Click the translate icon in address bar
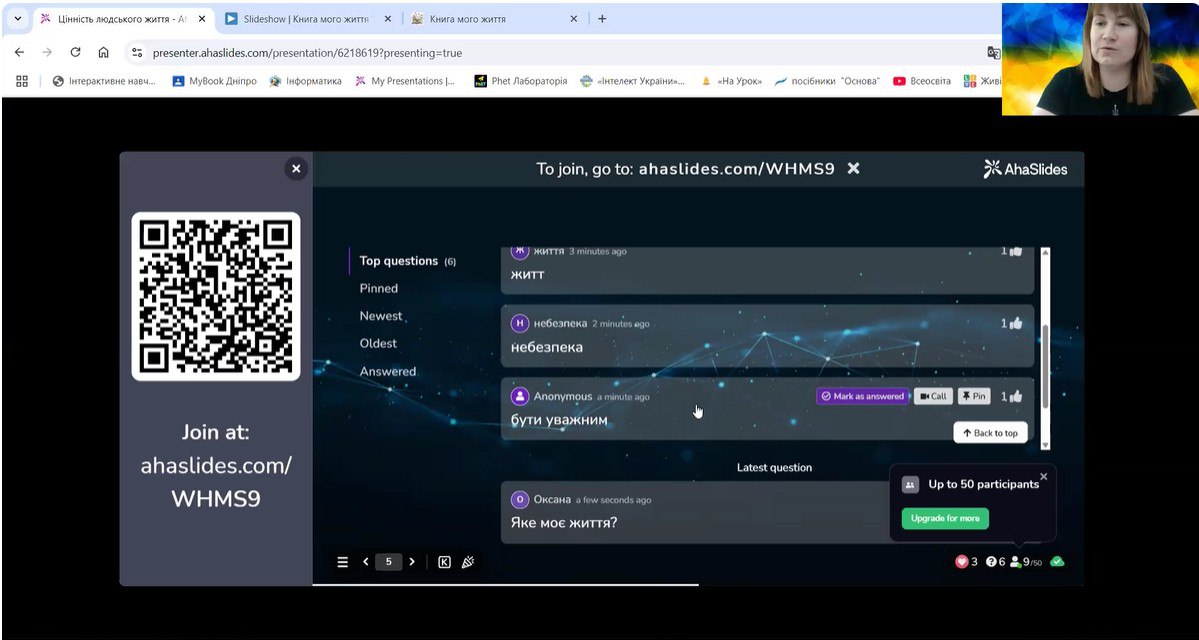The width and height of the screenshot is (1199, 640). click(993, 53)
